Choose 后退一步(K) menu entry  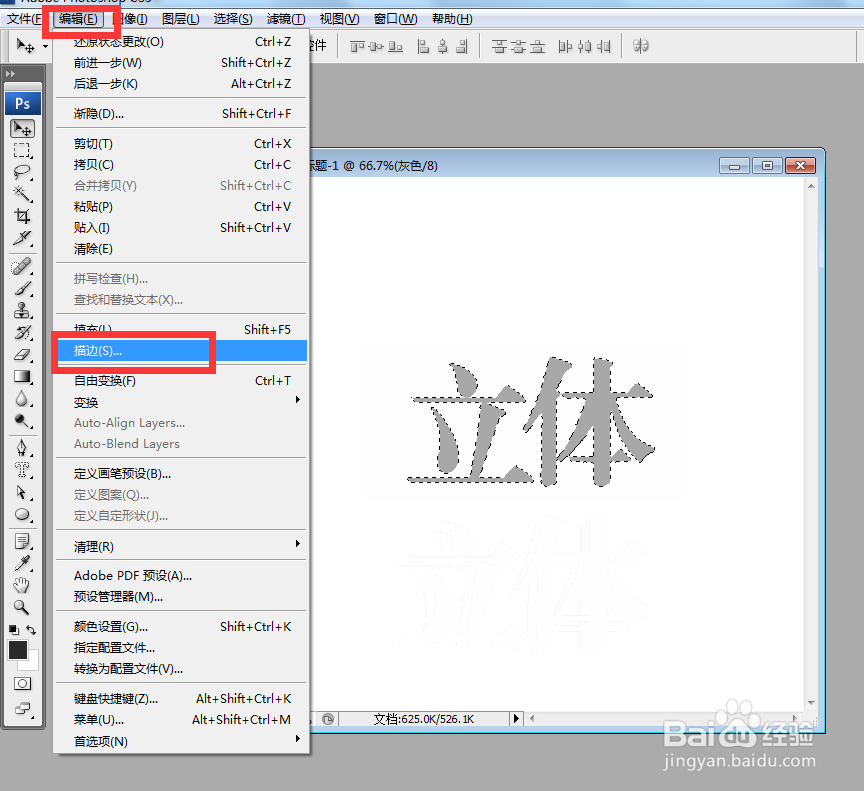(182, 84)
